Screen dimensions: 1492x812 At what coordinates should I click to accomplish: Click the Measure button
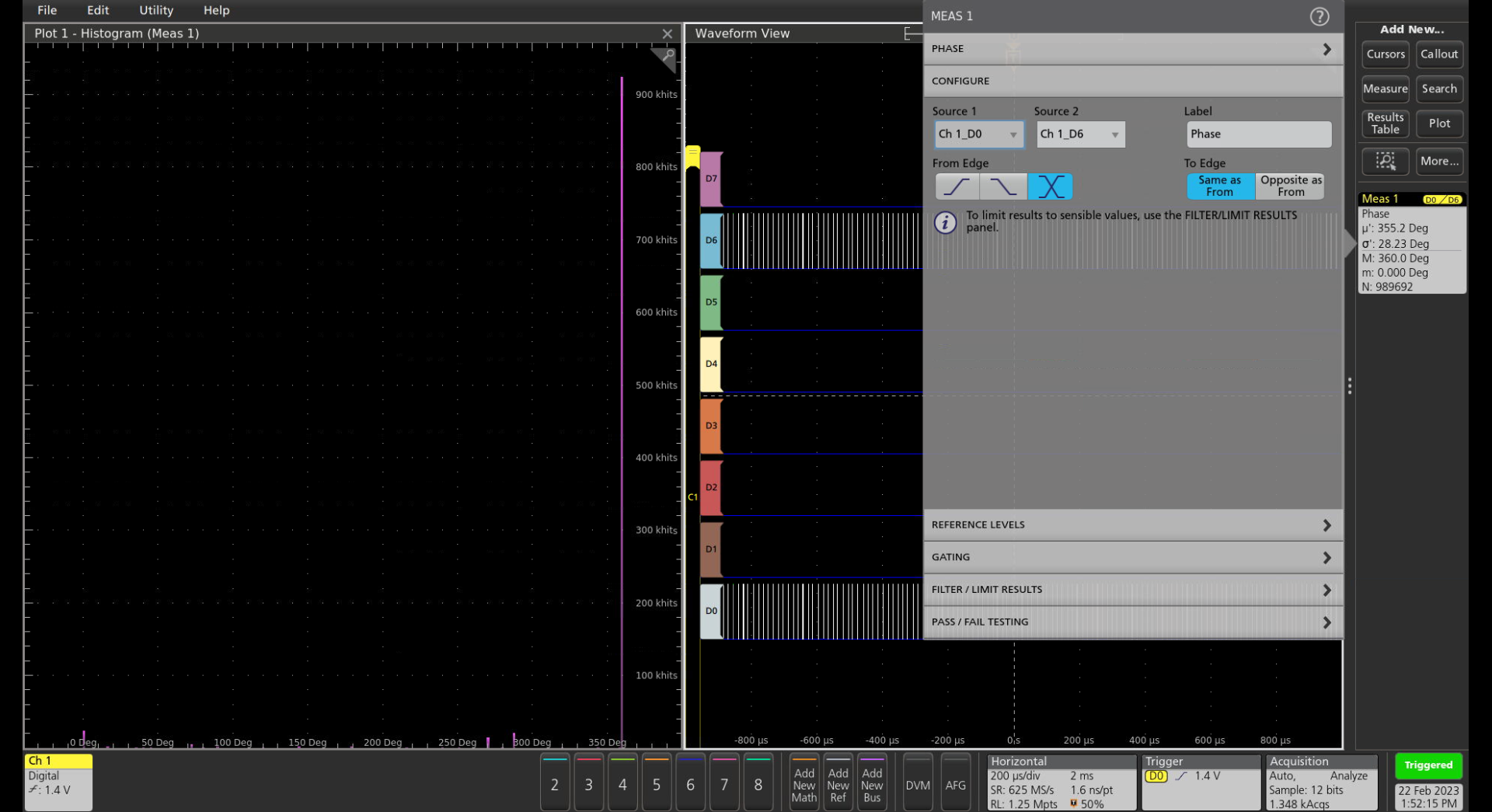click(1386, 89)
